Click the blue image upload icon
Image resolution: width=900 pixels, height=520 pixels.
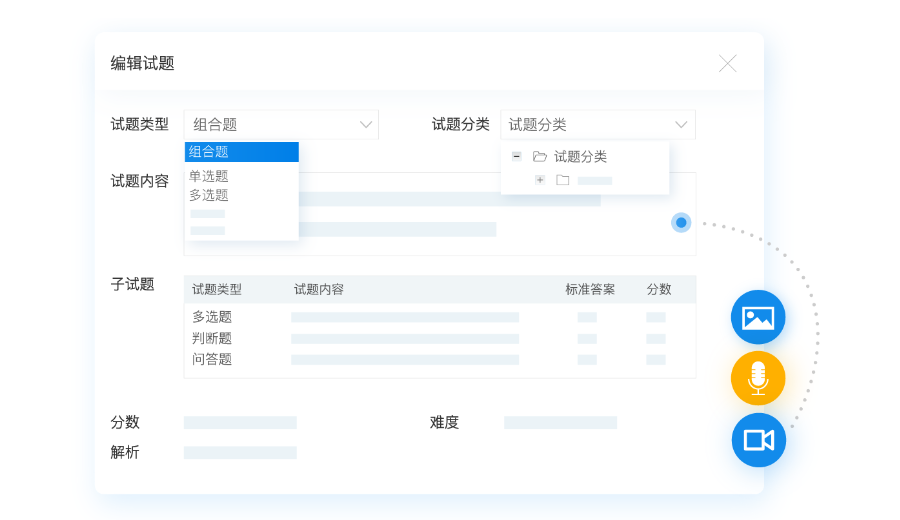tap(758, 318)
